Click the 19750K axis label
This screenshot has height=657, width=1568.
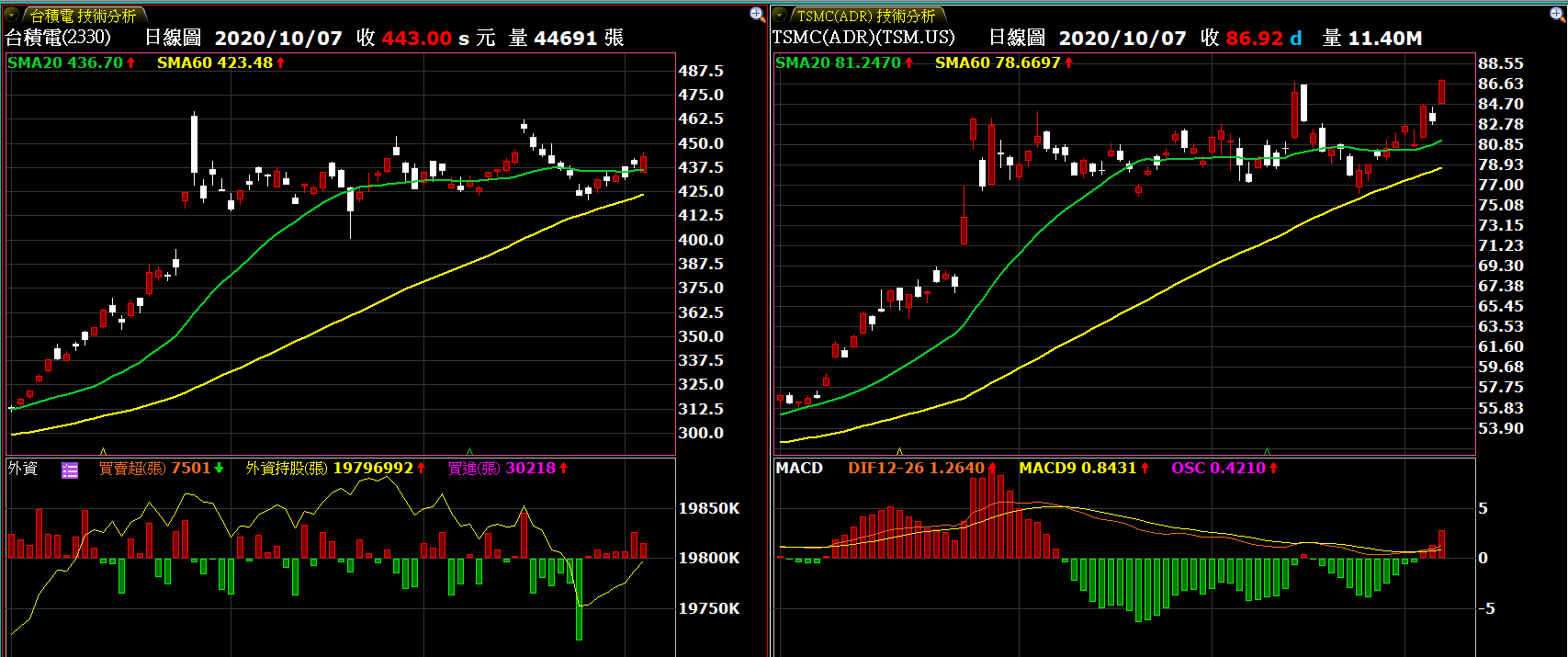709,608
